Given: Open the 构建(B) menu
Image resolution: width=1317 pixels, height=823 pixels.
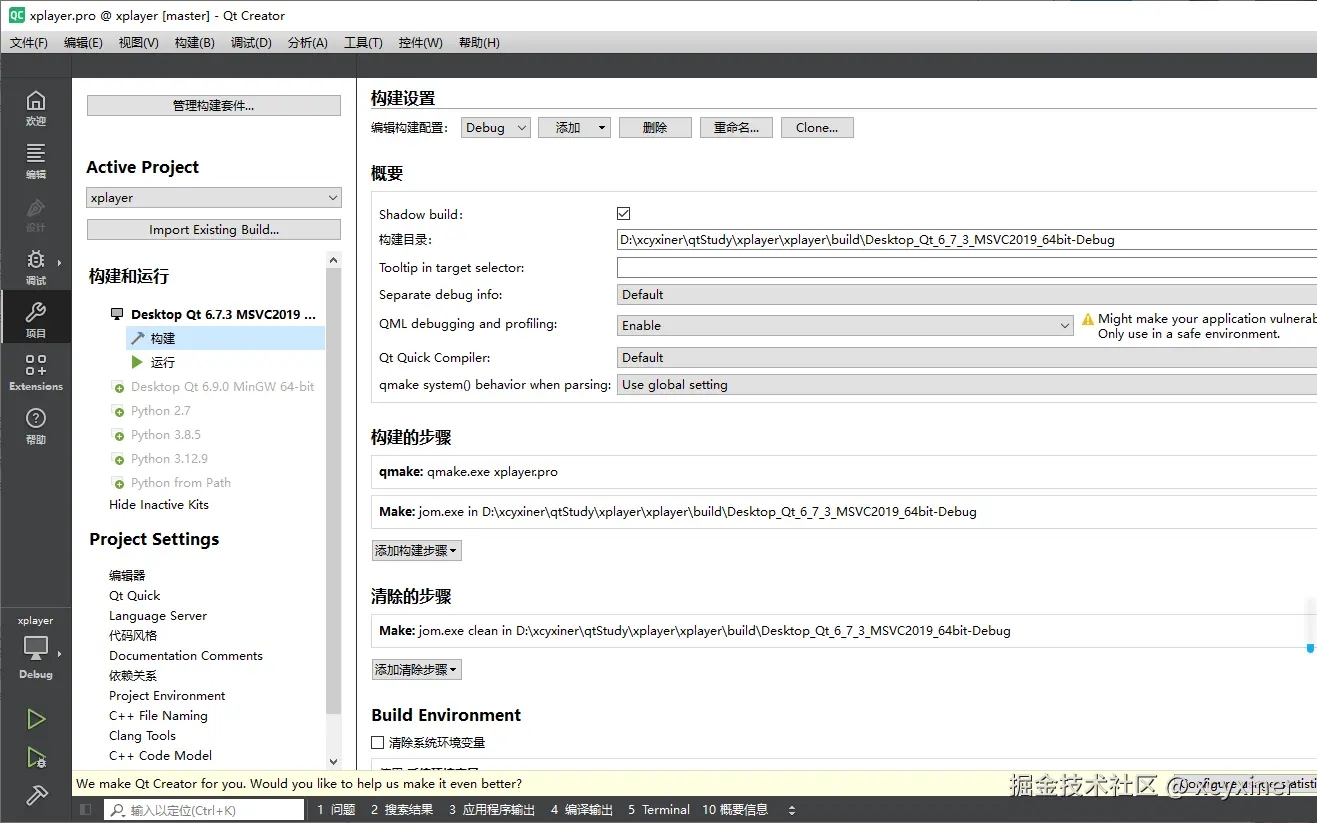Looking at the screenshot, I should coord(194,43).
